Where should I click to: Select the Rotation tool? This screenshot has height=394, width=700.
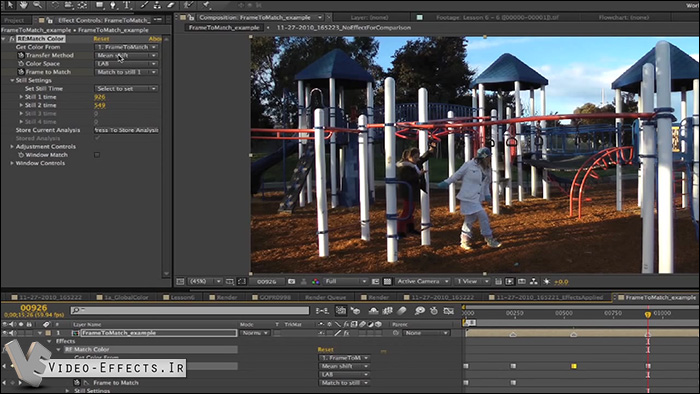point(55,5)
